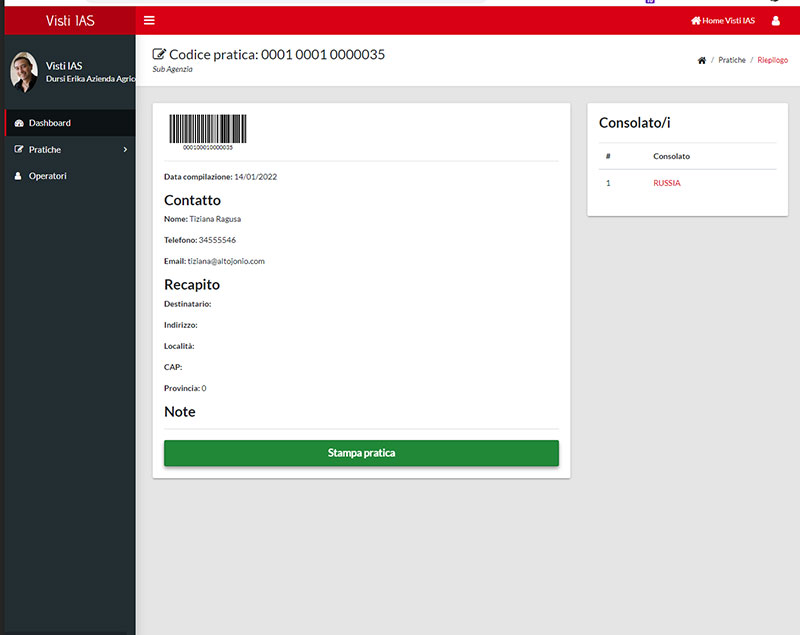Screen dimensions: 800x635
Task: Click the Pratiche edit icon in sidebar
Action: 19,149
